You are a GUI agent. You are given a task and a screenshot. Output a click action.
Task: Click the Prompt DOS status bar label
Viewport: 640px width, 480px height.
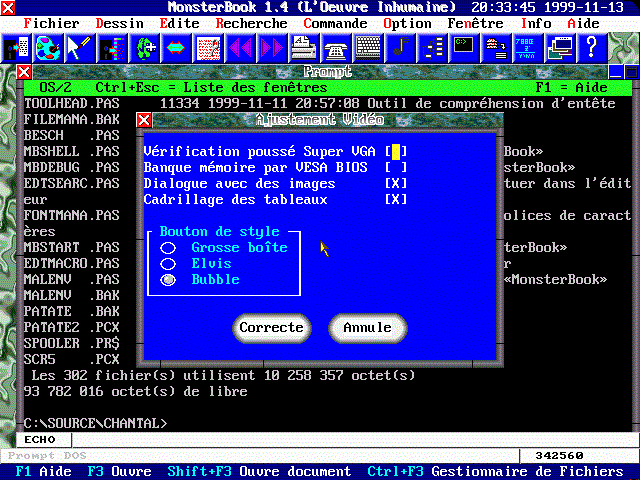click(47, 456)
